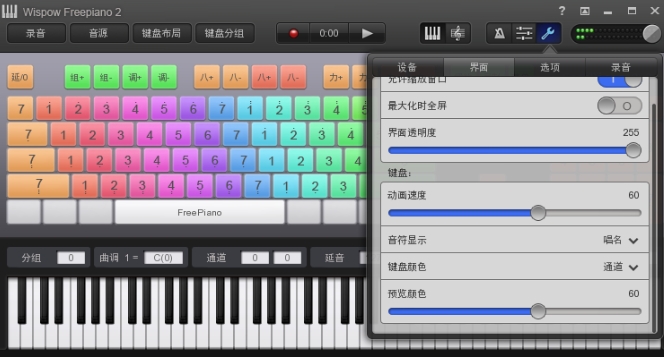Open the mixer sliders icon
The height and width of the screenshot is (361, 664).
click(524, 33)
